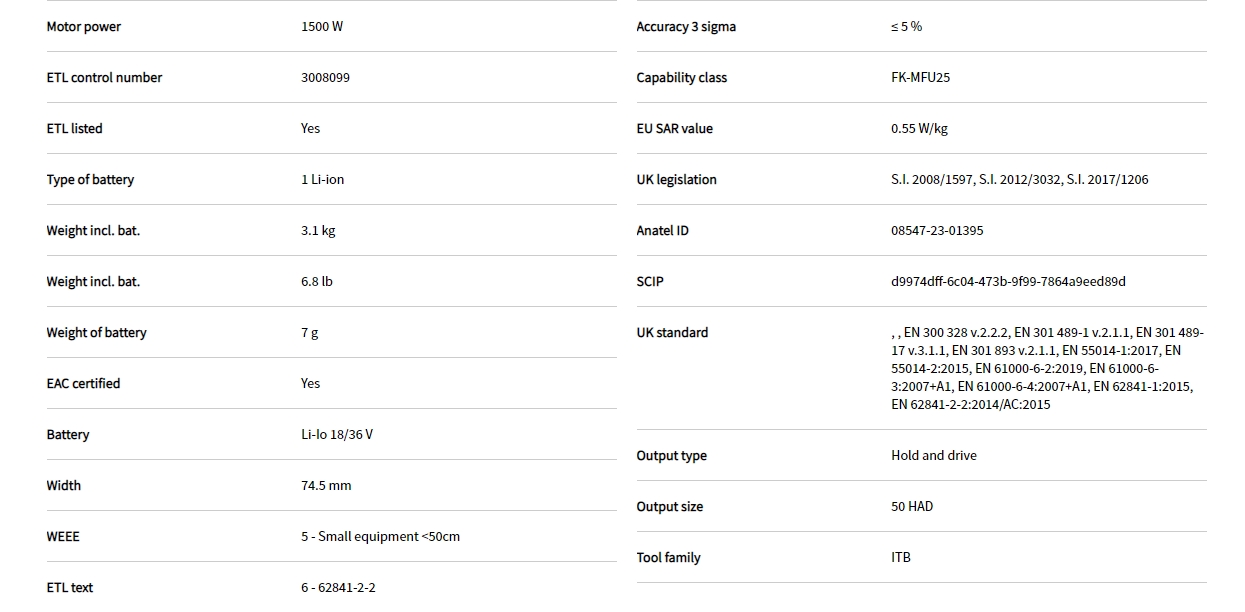This screenshot has width=1245, height=612.
Task: Click the WEEE small equipment category value
Action: (380, 537)
